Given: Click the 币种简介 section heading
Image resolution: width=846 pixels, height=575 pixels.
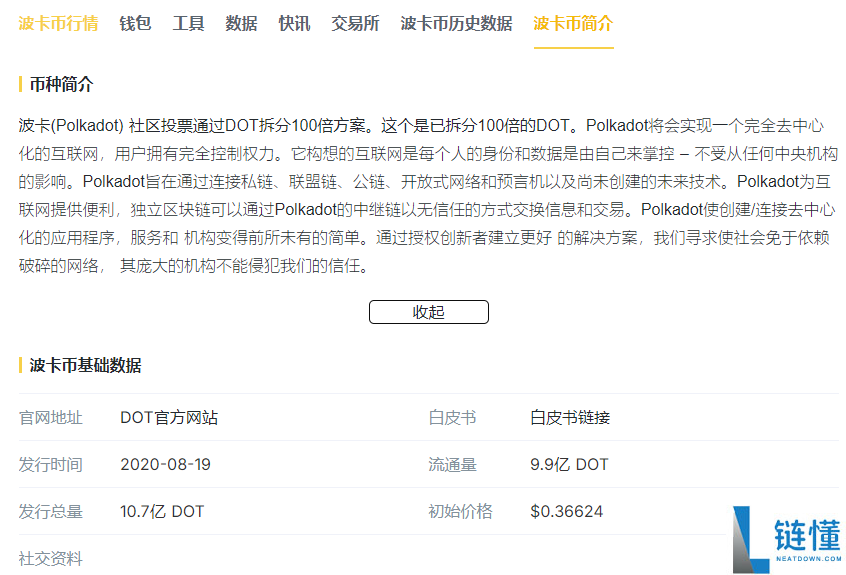Looking at the screenshot, I should pyautogui.click(x=62, y=84).
